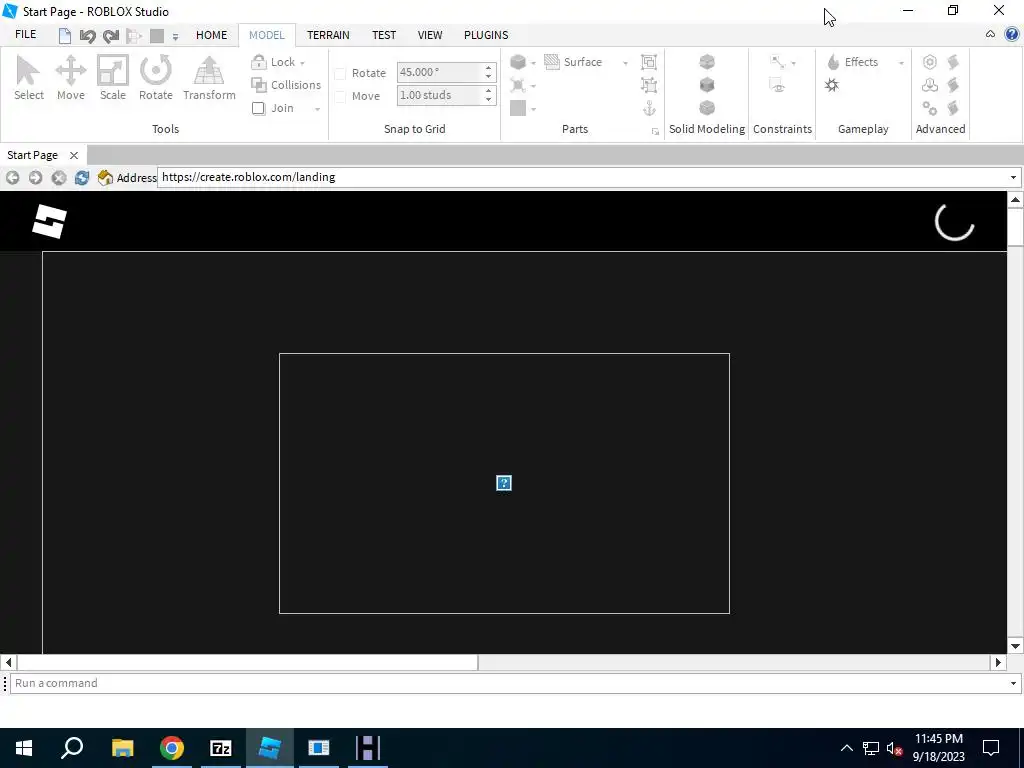Expand the Effects dropdown arrow
This screenshot has height=768, width=1024.
pos(901,63)
